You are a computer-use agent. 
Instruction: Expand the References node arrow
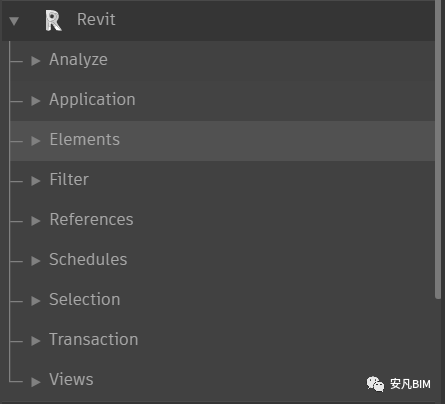[36, 221]
